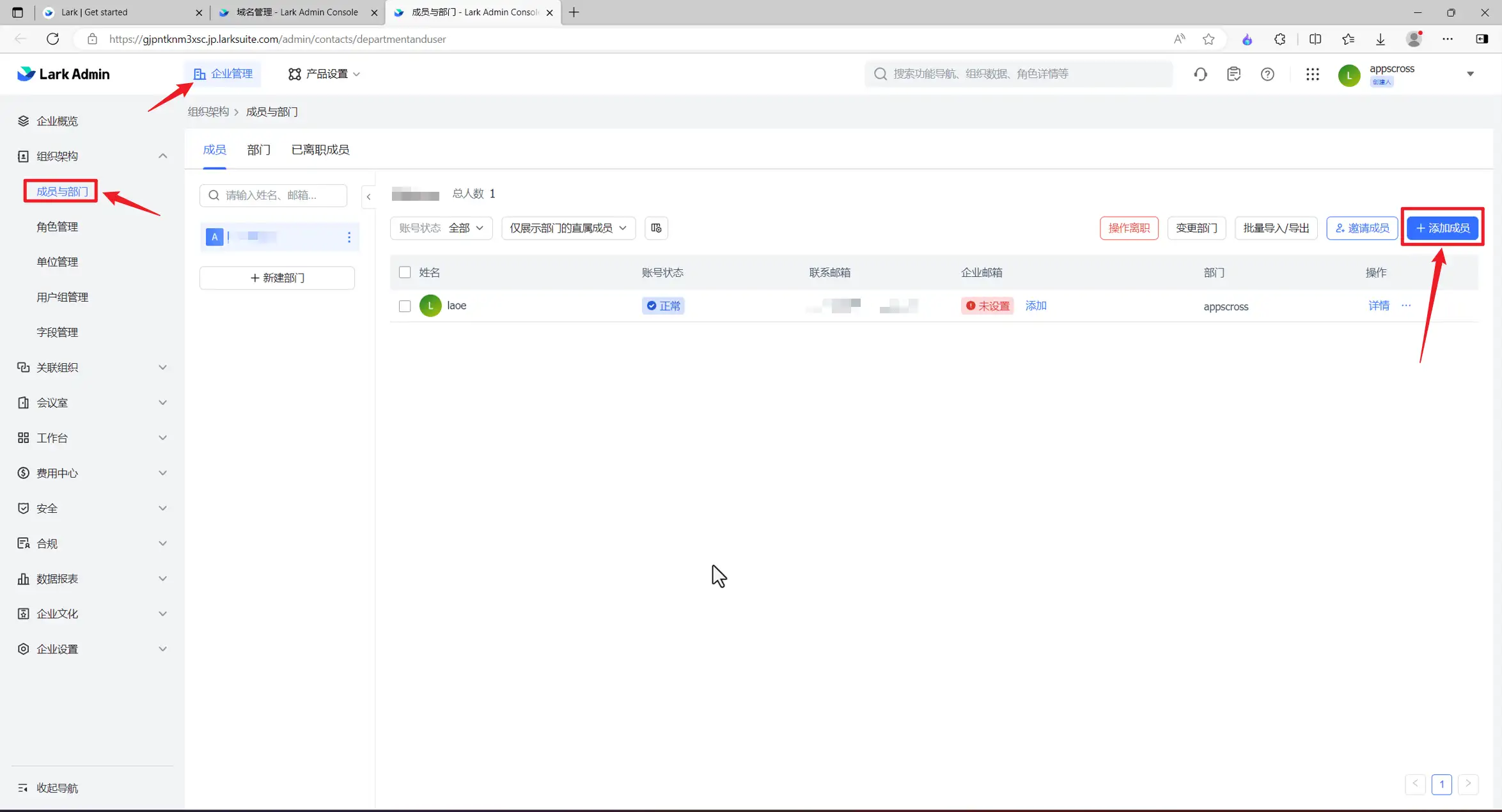Image resolution: width=1502 pixels, height=812 pixels.
Task: Click 收起导航 to collapse sidebar
Action: click(x=49, y=788)
